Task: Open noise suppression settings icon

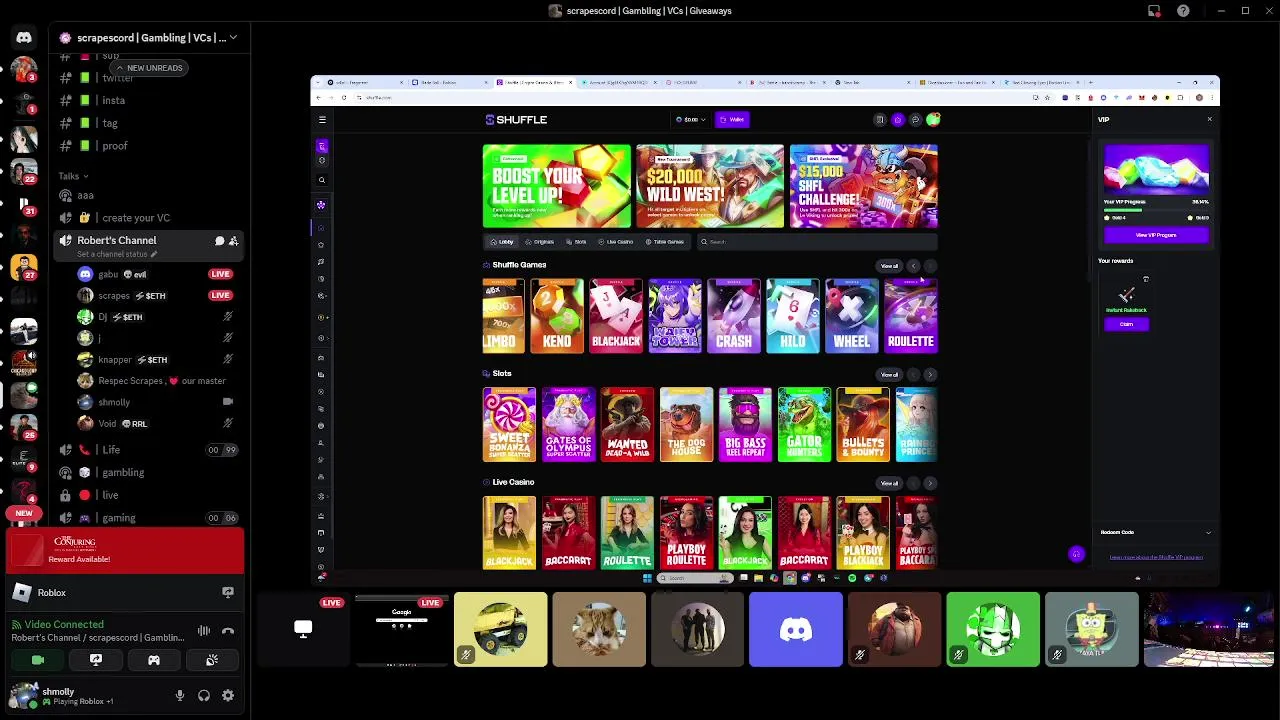Action: [x=204, y=631]
